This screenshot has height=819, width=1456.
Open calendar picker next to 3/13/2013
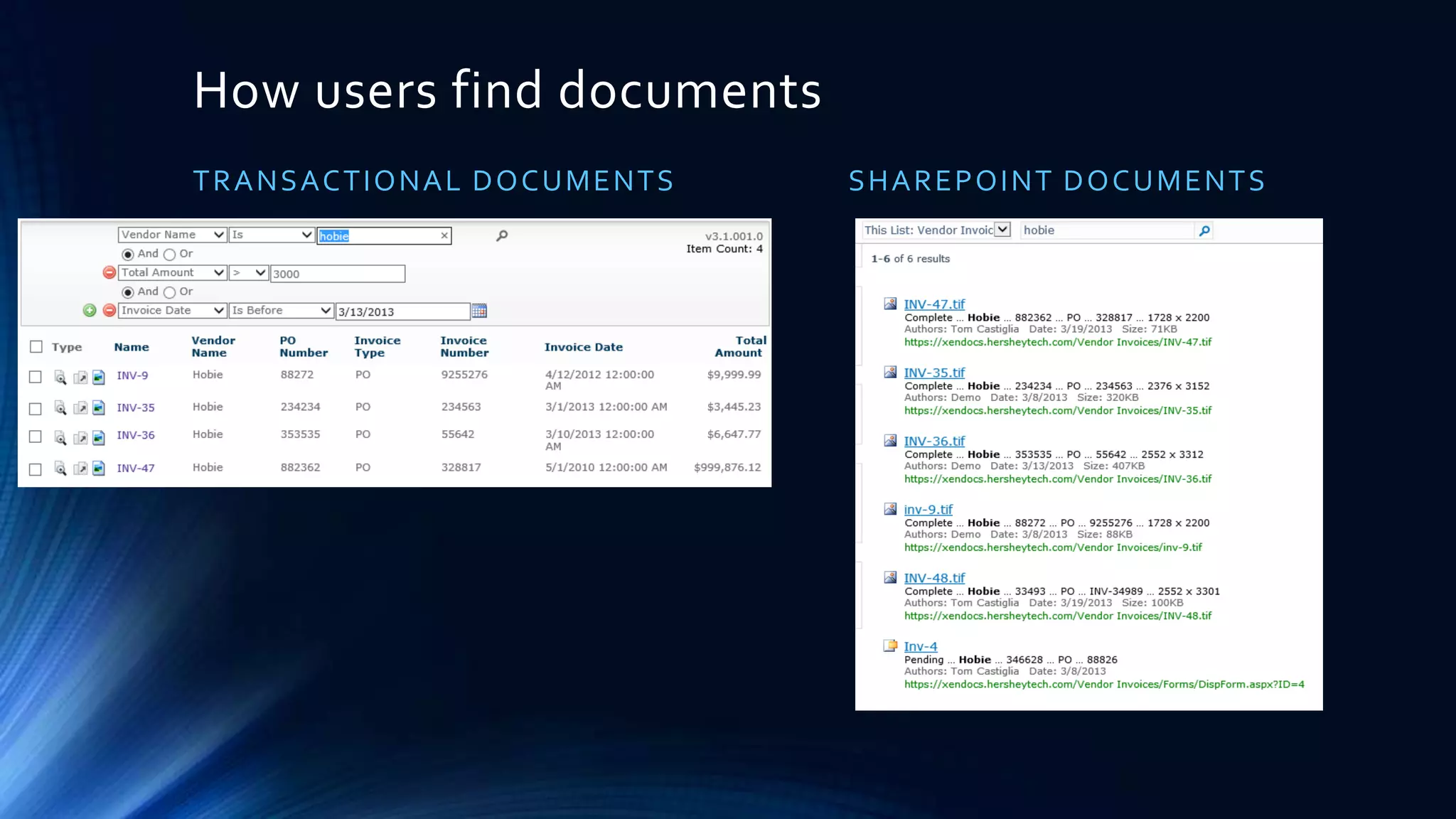[479, 311]
